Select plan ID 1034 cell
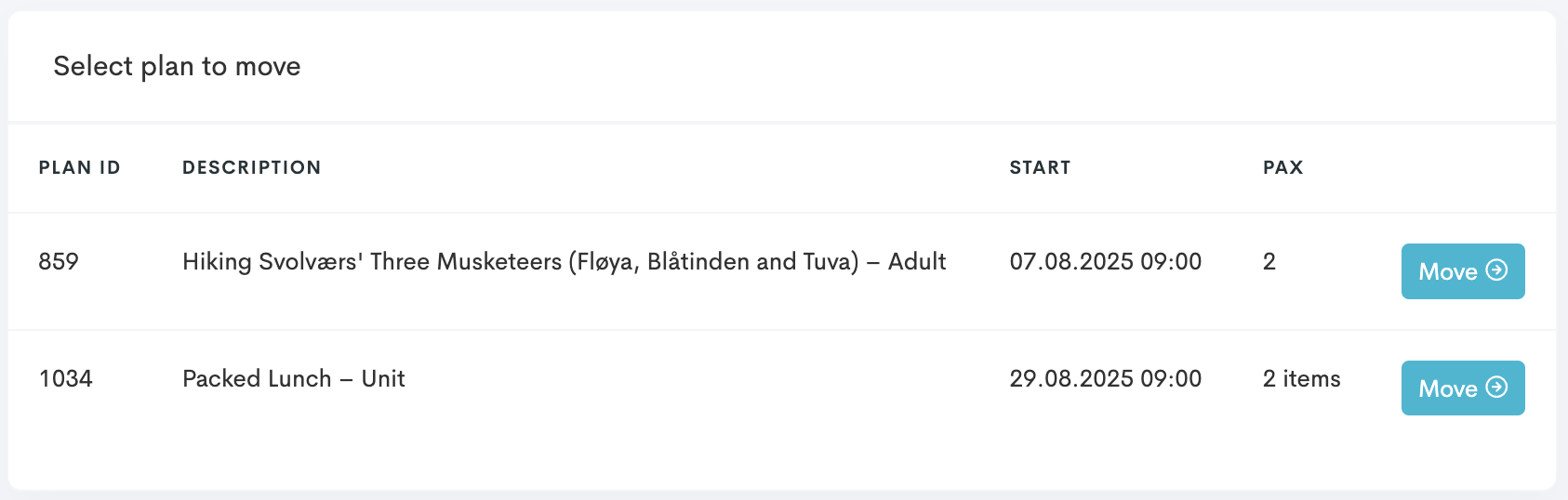This screenshot has height=500, width=1568. coord(65,379)
